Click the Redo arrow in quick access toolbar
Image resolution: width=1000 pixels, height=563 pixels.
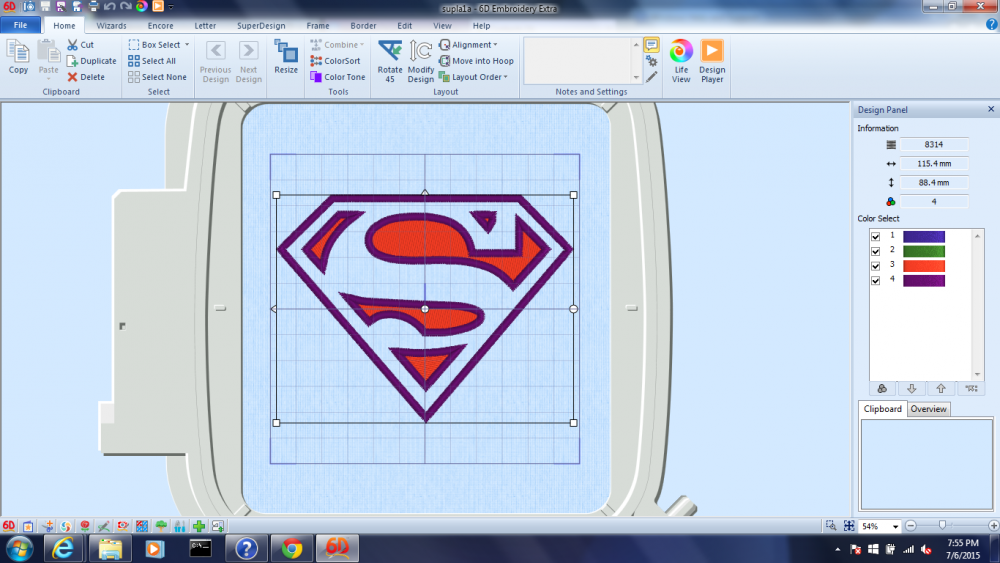tap(126, 6)
